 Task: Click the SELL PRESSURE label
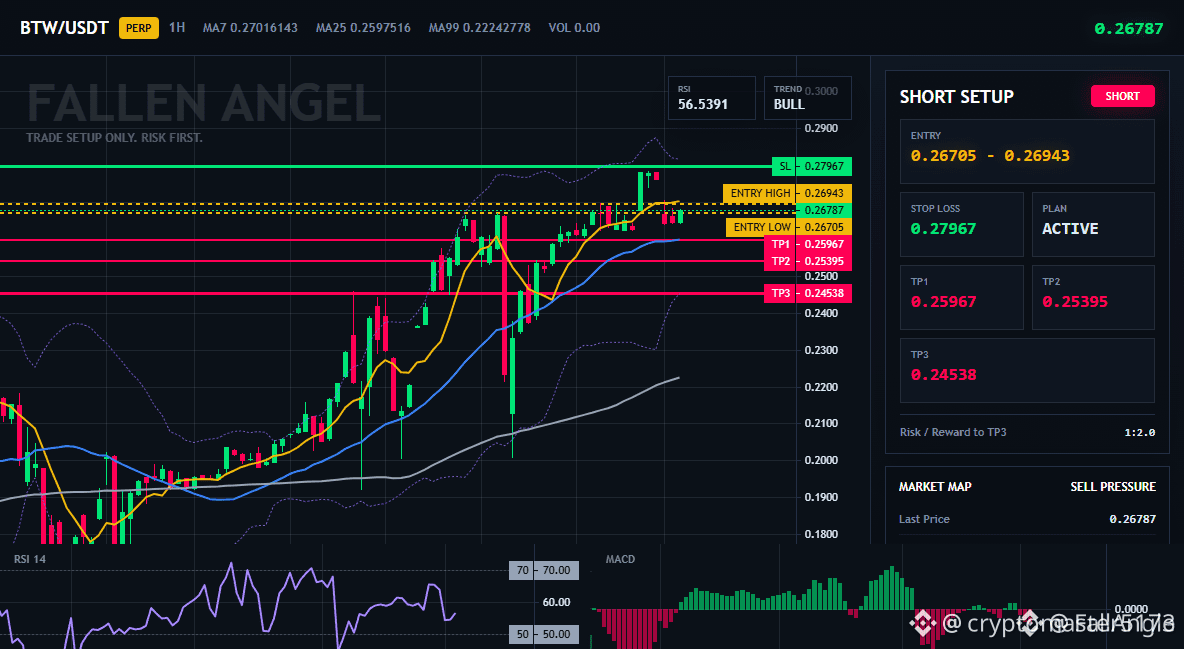(1112, 487)
